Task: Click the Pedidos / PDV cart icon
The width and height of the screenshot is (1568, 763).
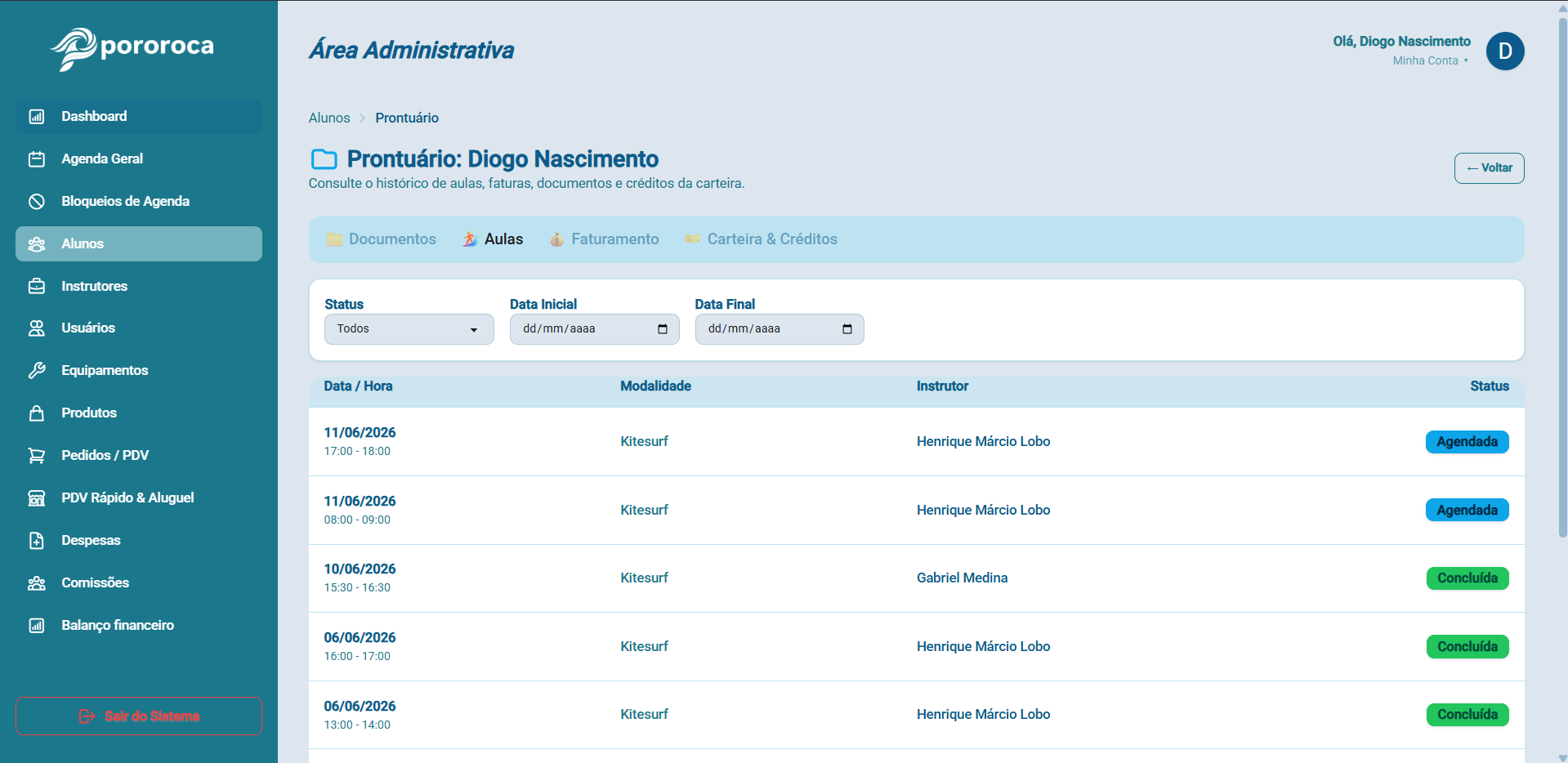Action: pos(37,456)
